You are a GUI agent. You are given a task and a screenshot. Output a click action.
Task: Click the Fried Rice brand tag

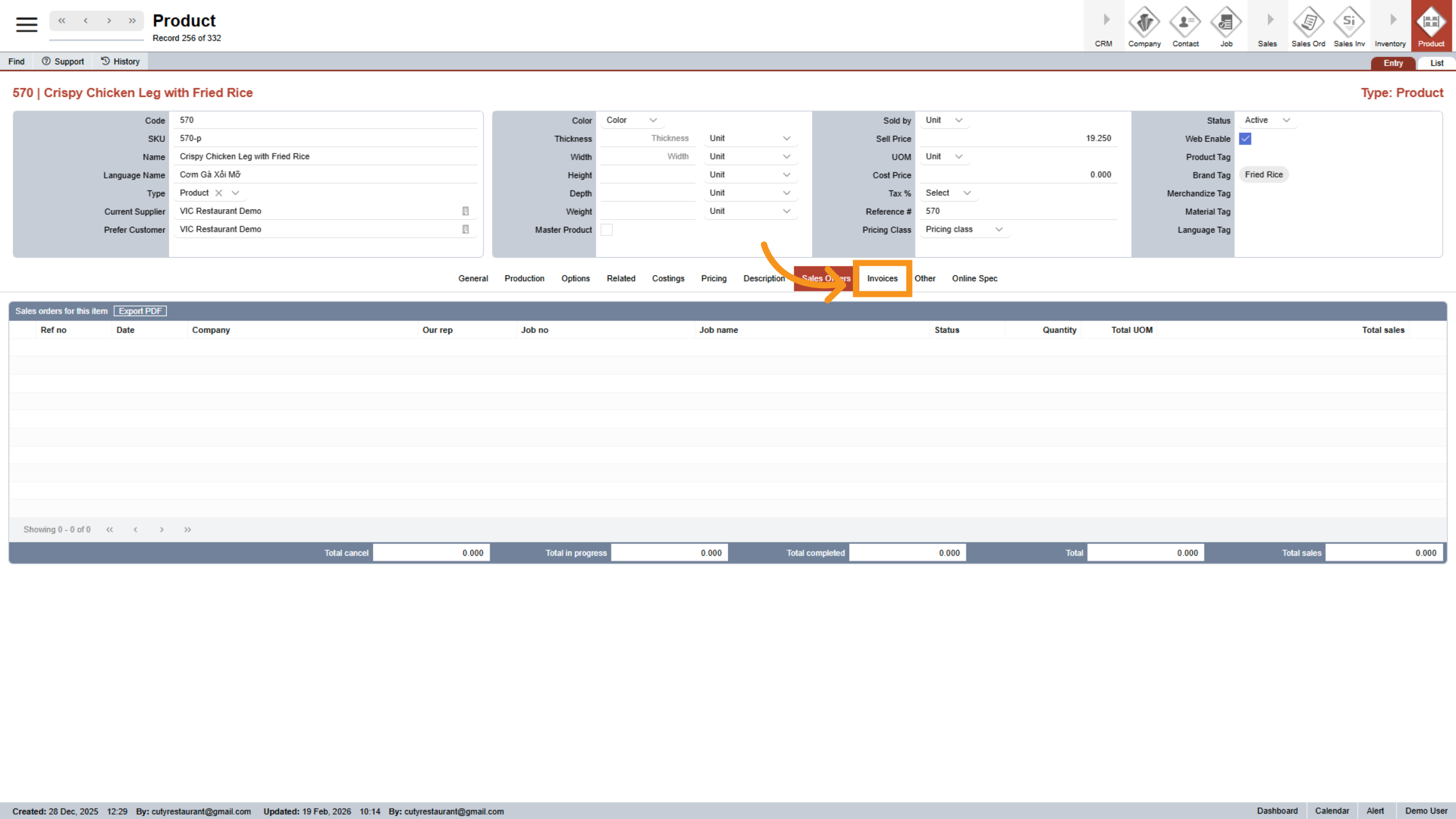[x=1264, y=174]
